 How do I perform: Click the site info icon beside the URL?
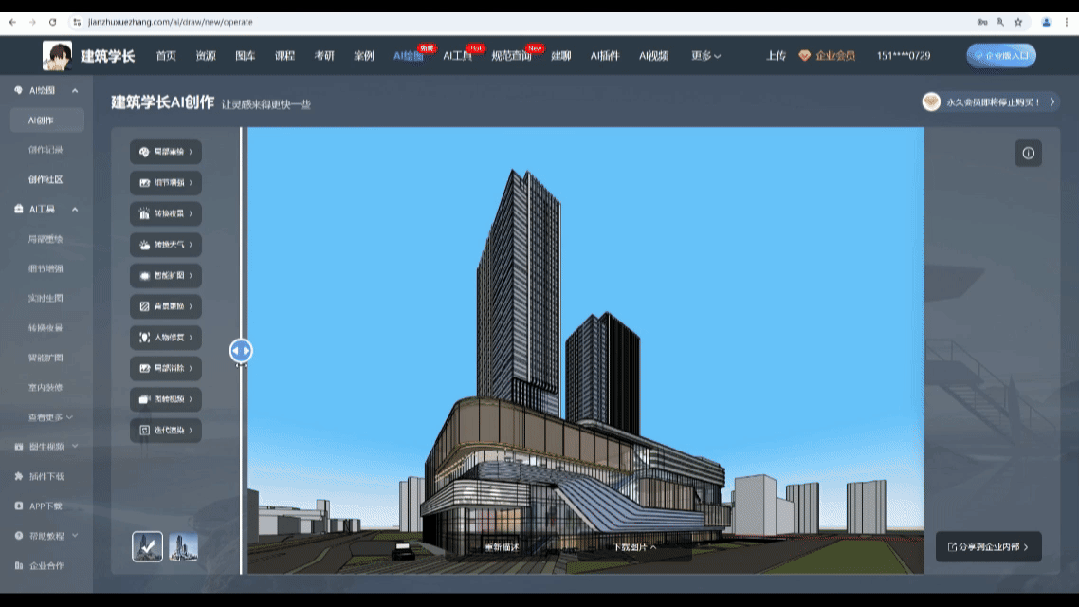[x=77, y=22]
